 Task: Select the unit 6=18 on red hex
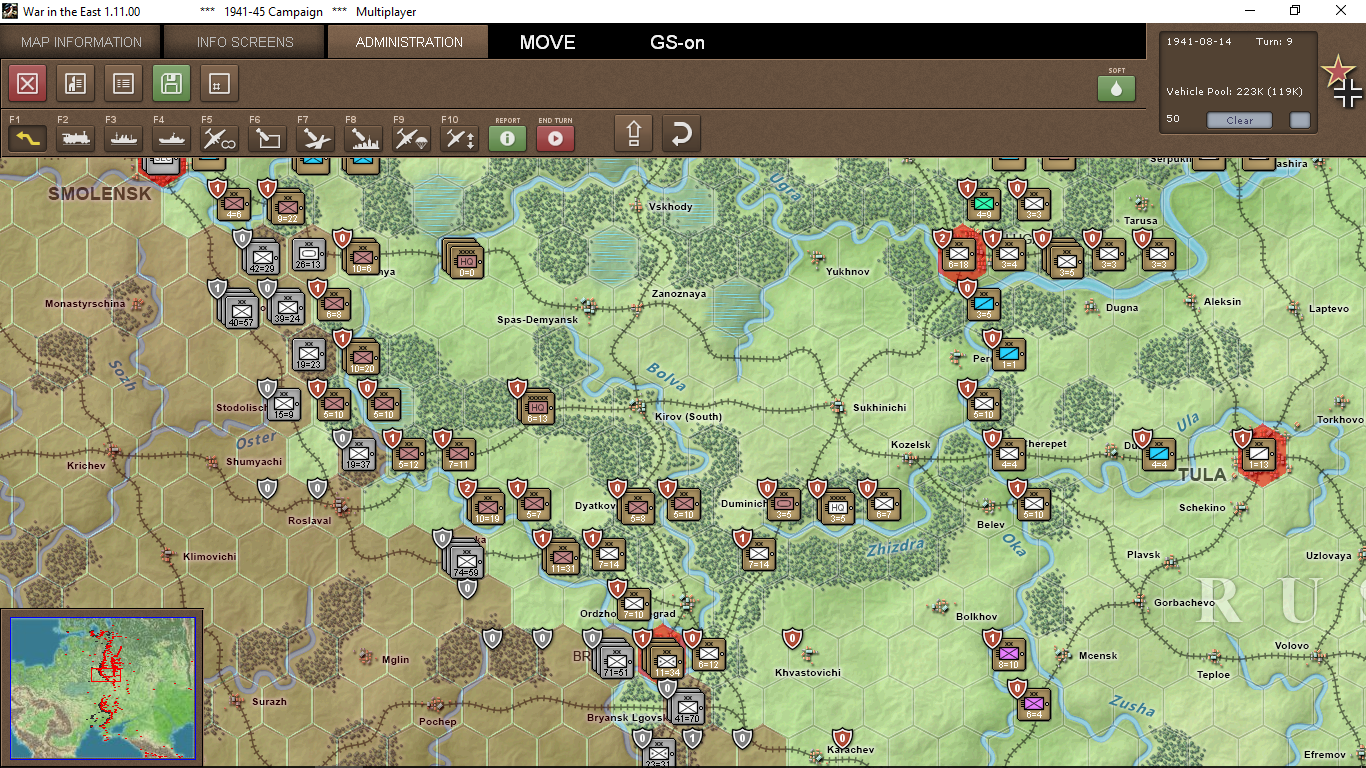pos(959,256)
